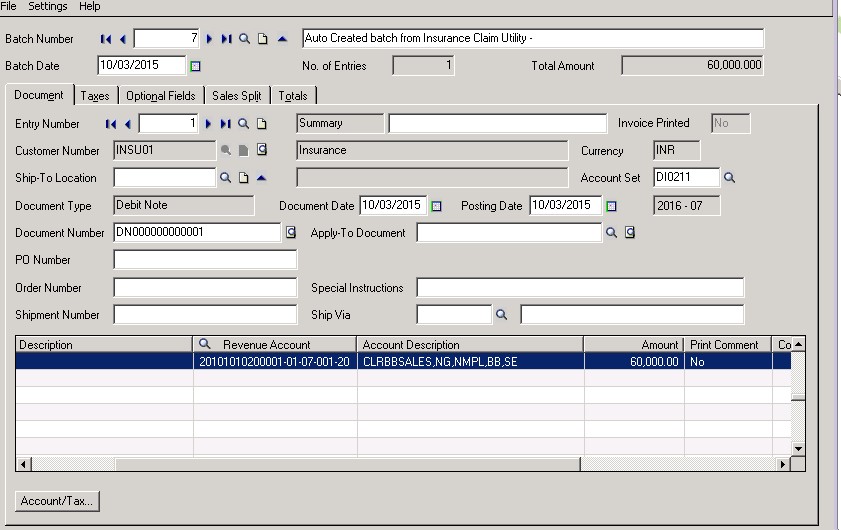
Task: Switch to the Taxes tab
Action: pos(95,96)
